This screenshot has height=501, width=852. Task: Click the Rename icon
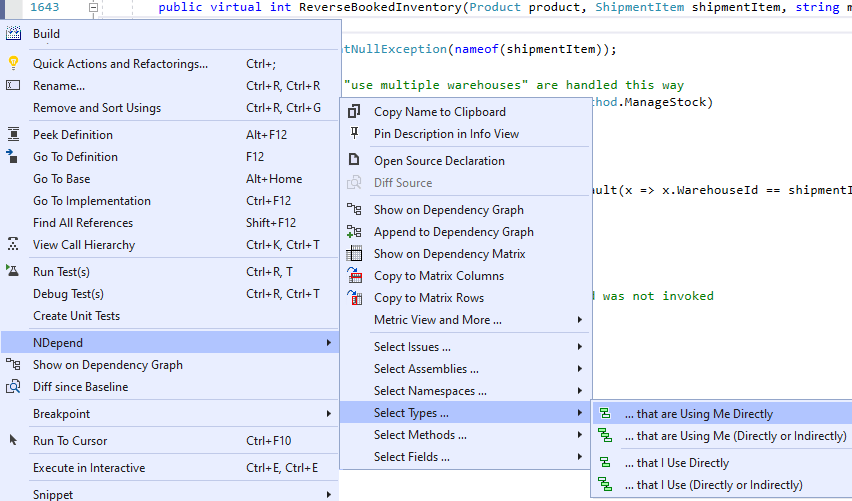tap(13, 85)
